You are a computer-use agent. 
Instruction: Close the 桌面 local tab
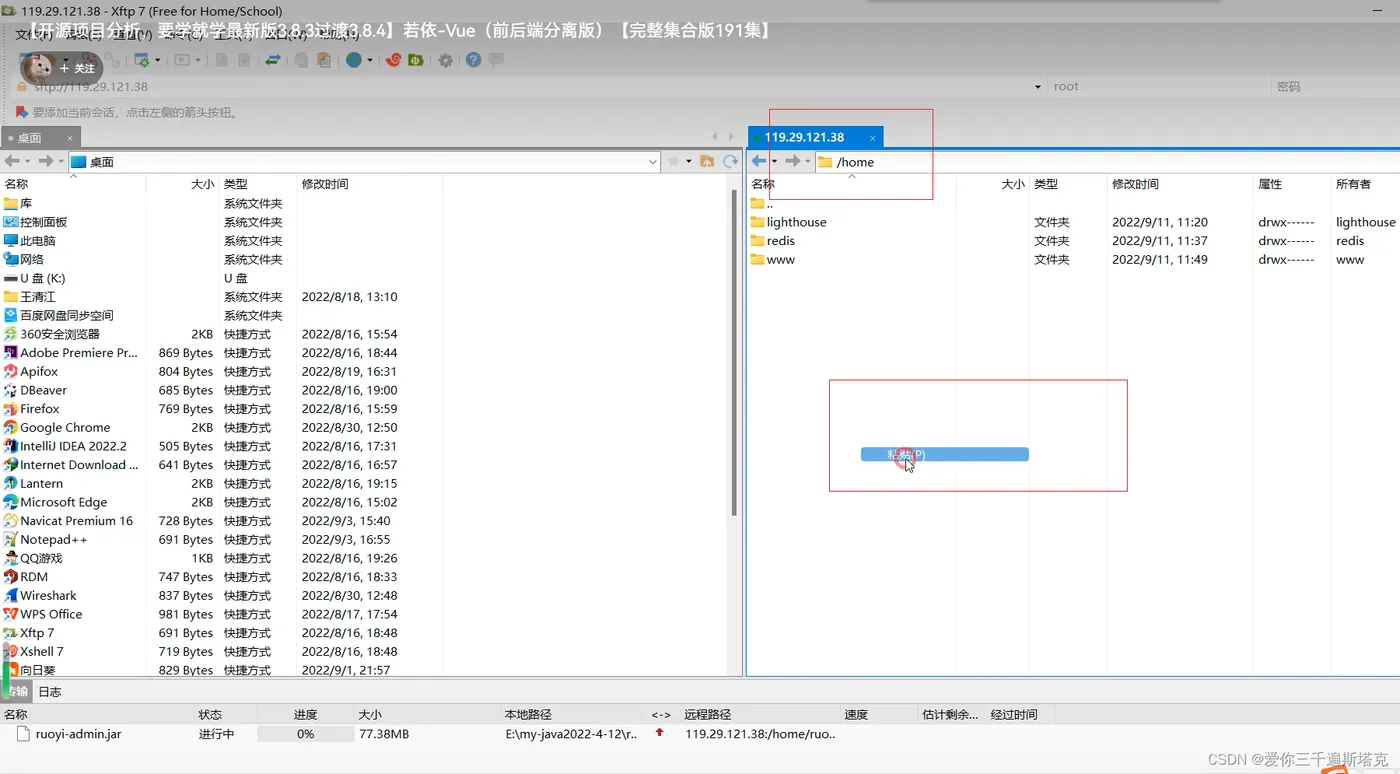click(x=70, y=138)
